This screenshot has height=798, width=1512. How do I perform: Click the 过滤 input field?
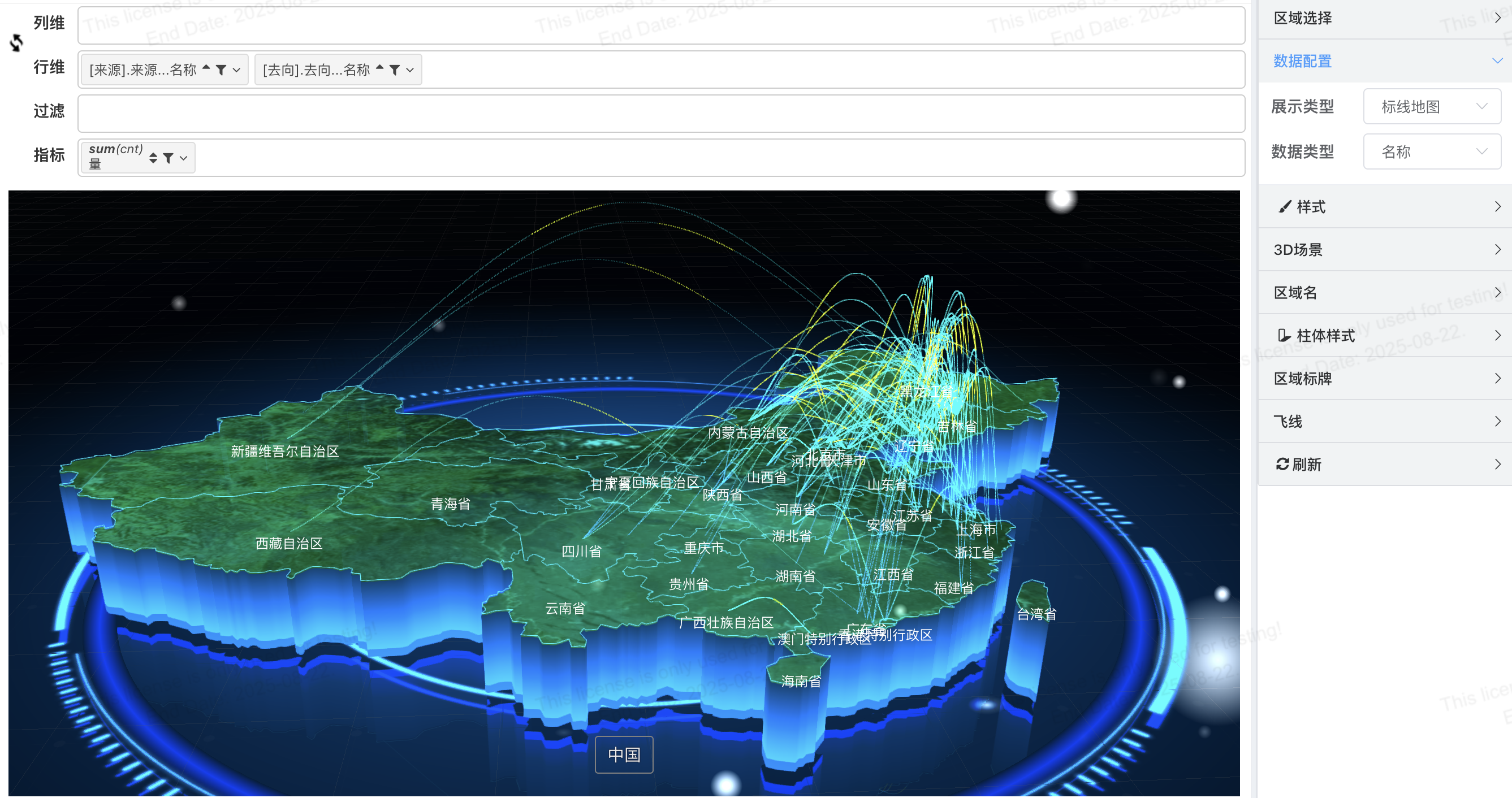[x=661, y=113]
